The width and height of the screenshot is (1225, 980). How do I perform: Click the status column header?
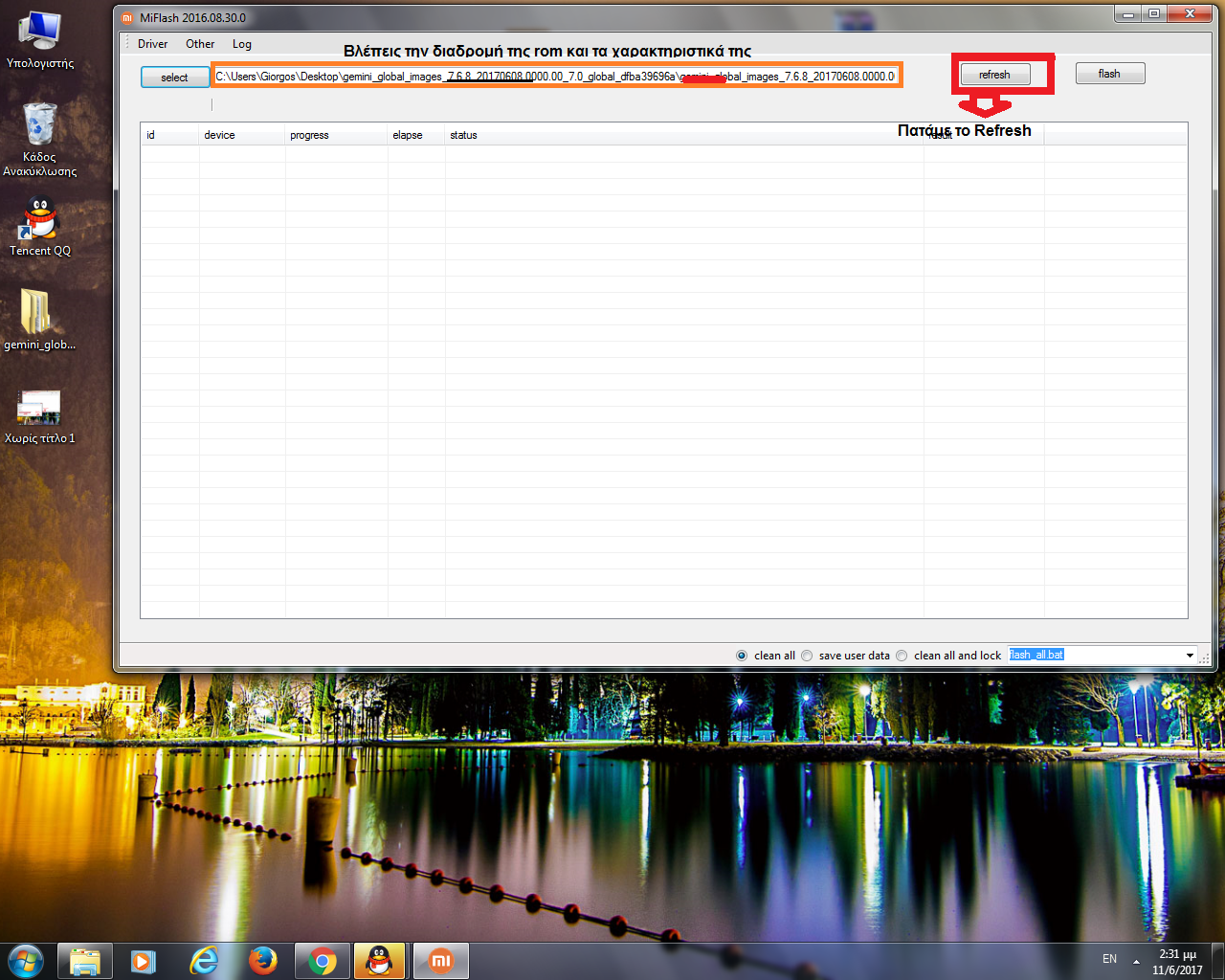[684, 135]
